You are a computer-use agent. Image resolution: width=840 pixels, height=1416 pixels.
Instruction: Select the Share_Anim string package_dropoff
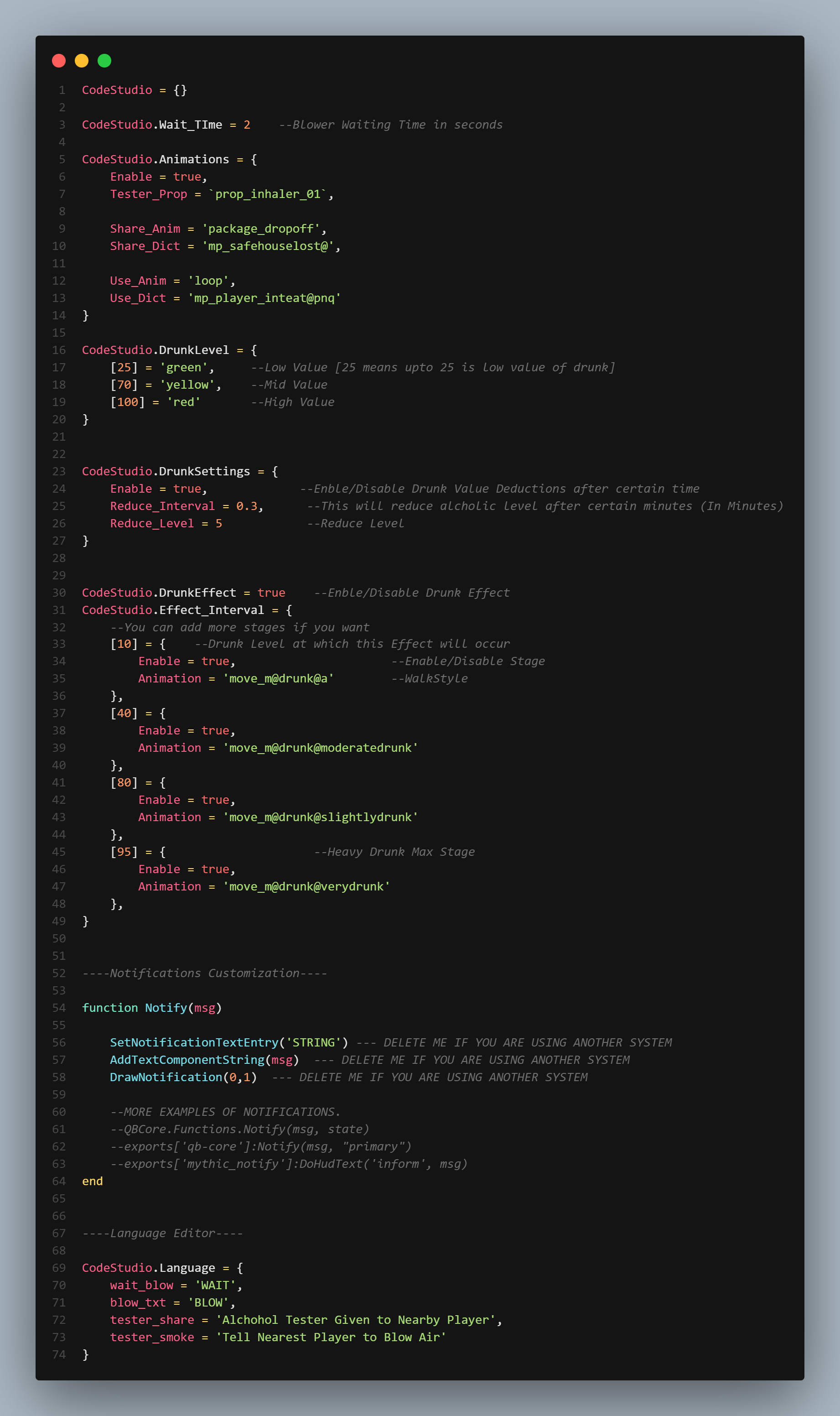(262, 228)
